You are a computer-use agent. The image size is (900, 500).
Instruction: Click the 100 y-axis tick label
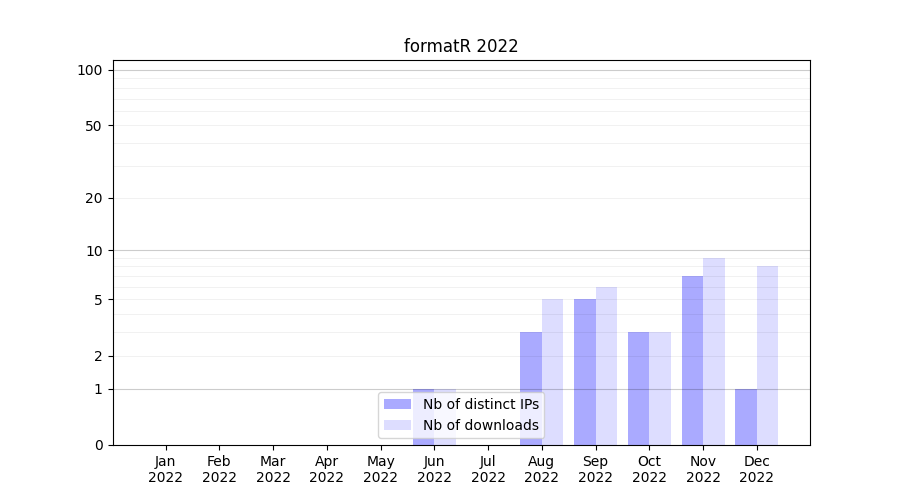[x=90, y=70]
